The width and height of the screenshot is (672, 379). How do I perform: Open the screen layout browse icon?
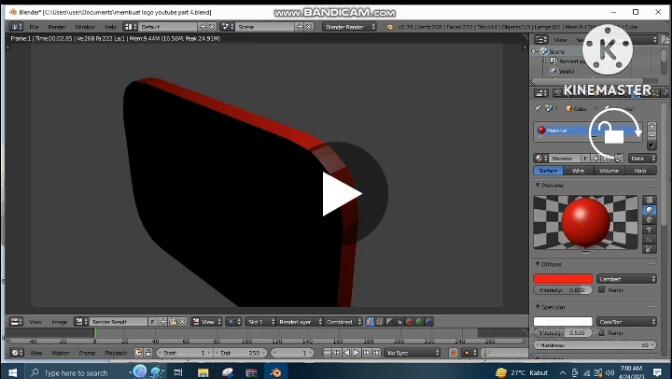[130, 27]
